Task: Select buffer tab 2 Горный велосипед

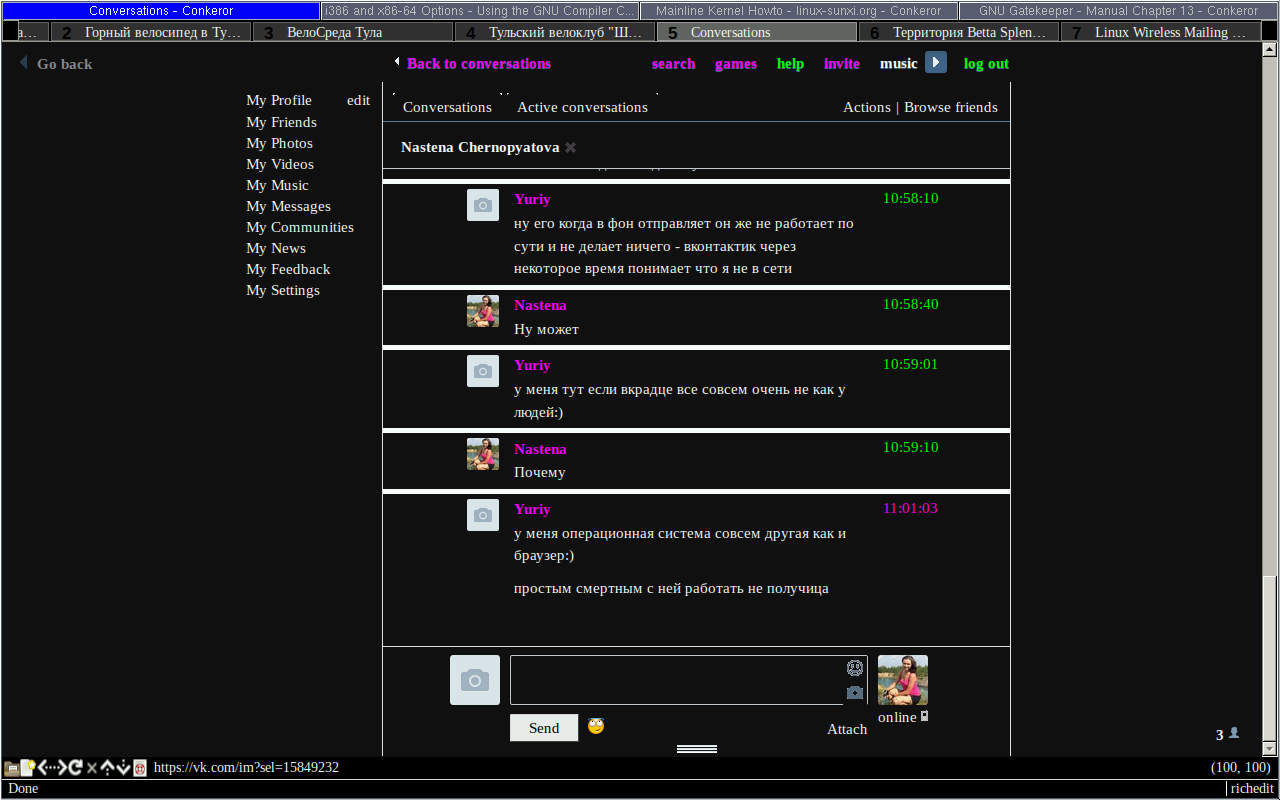Action: coord(150,32)
